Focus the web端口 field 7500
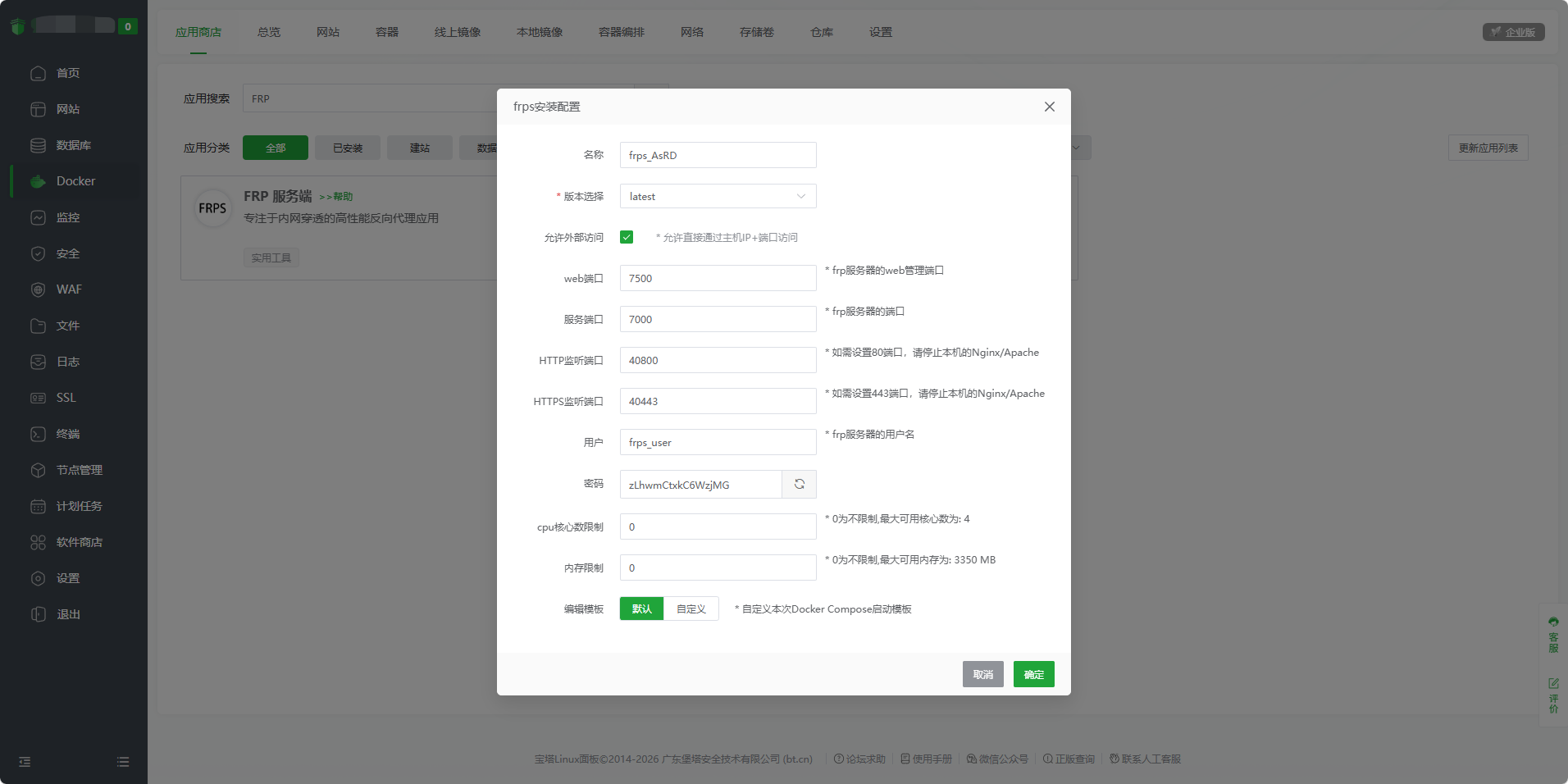The height and width of the screenshot is (784, 1568). point(718,278)
